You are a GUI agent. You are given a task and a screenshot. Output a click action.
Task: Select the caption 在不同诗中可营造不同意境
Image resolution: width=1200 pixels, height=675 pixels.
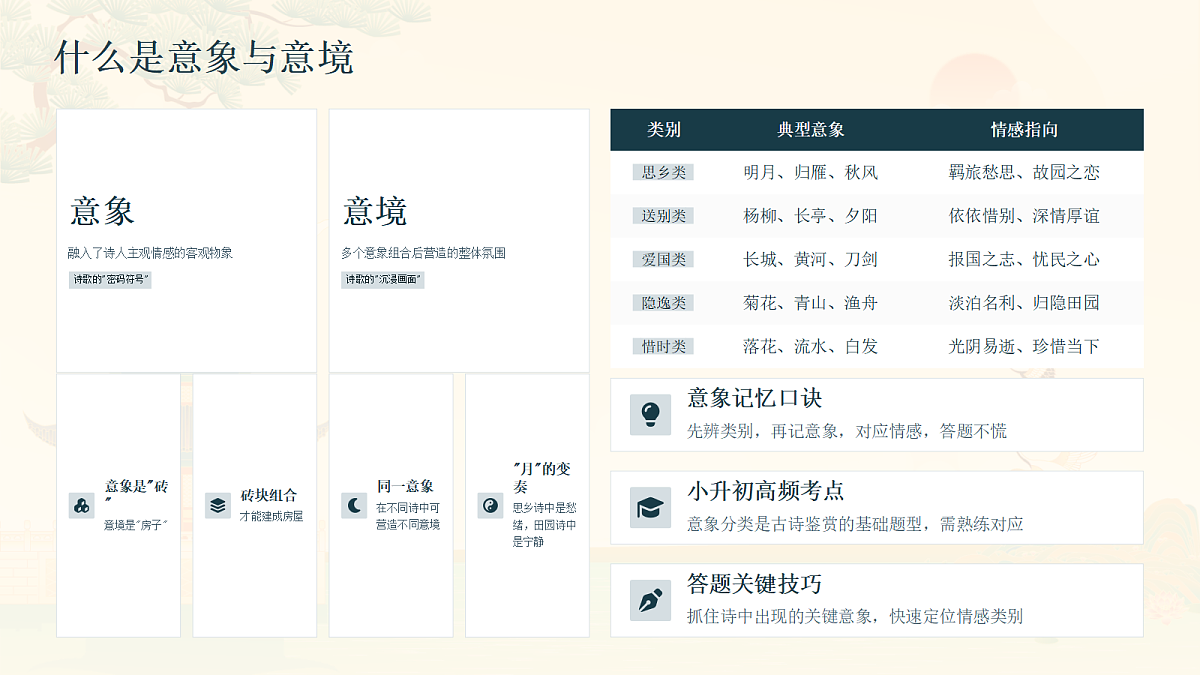coord(408,516)
